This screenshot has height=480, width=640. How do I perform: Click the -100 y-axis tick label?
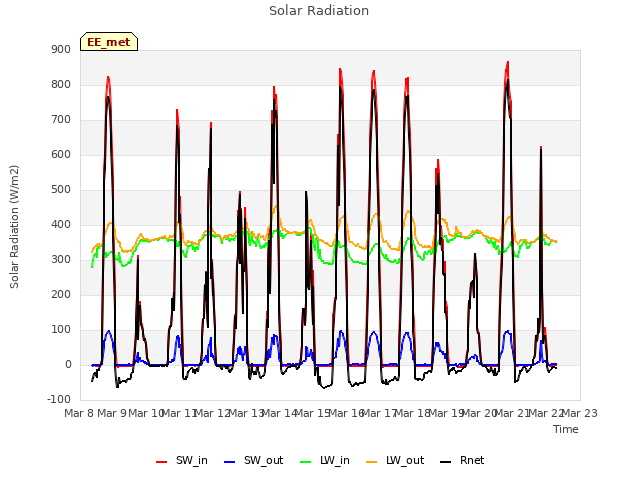point(59,399)
